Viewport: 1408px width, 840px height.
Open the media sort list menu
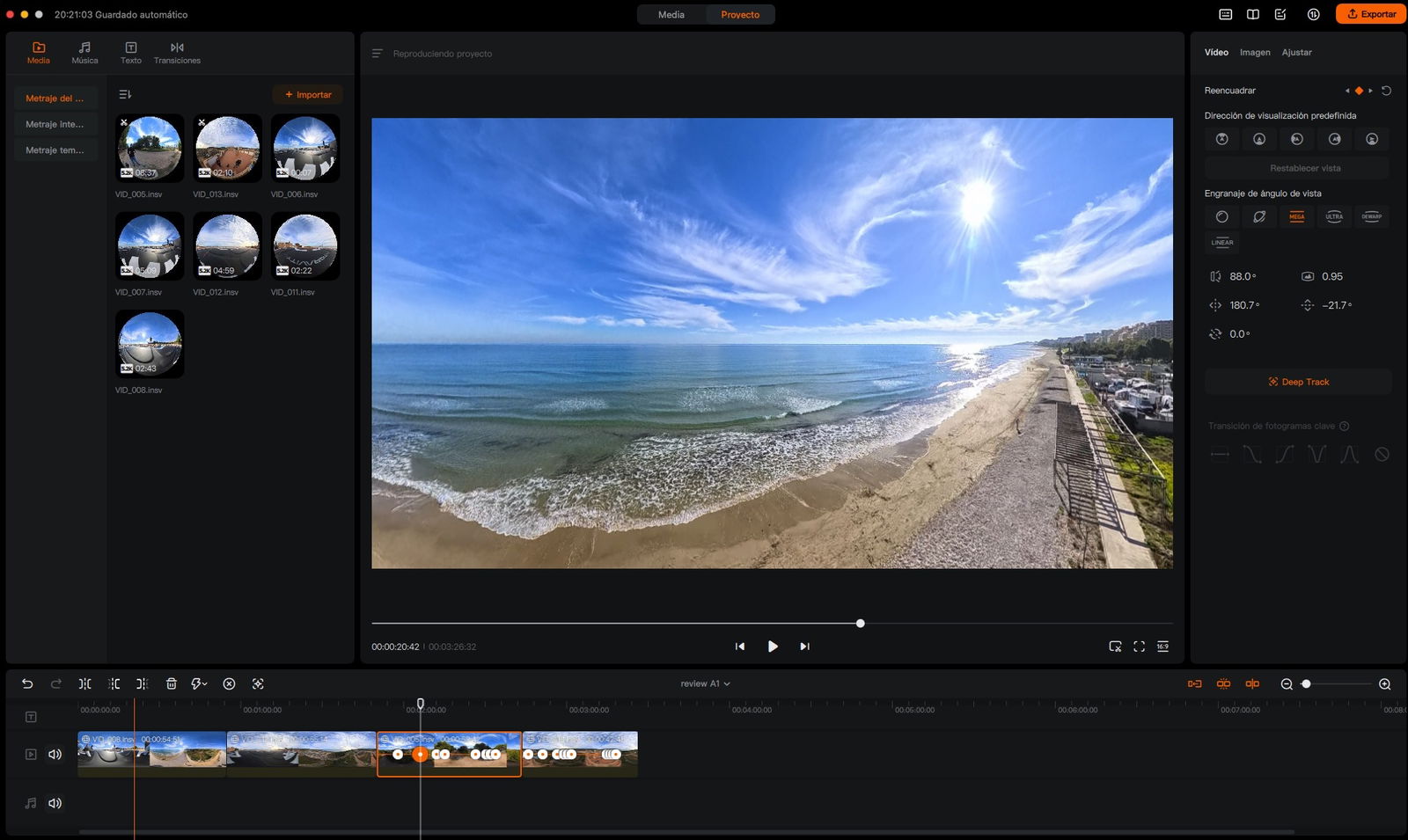125,94
